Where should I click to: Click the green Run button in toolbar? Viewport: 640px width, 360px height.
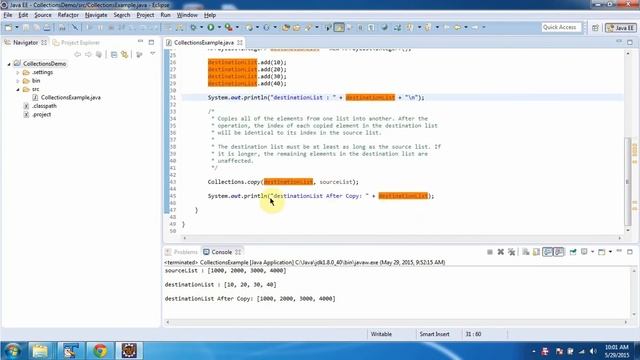pyautogui.click(x=211, y=27)
